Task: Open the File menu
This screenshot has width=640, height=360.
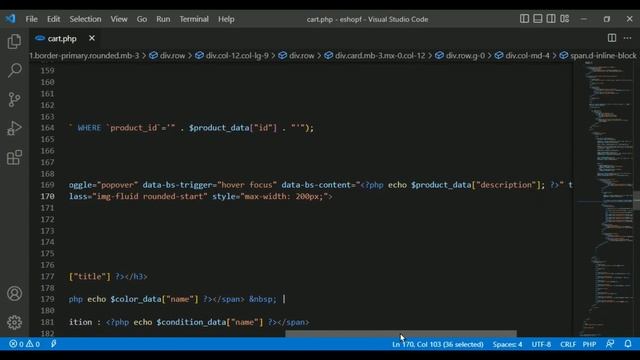Action: click(x=31, y=19)
